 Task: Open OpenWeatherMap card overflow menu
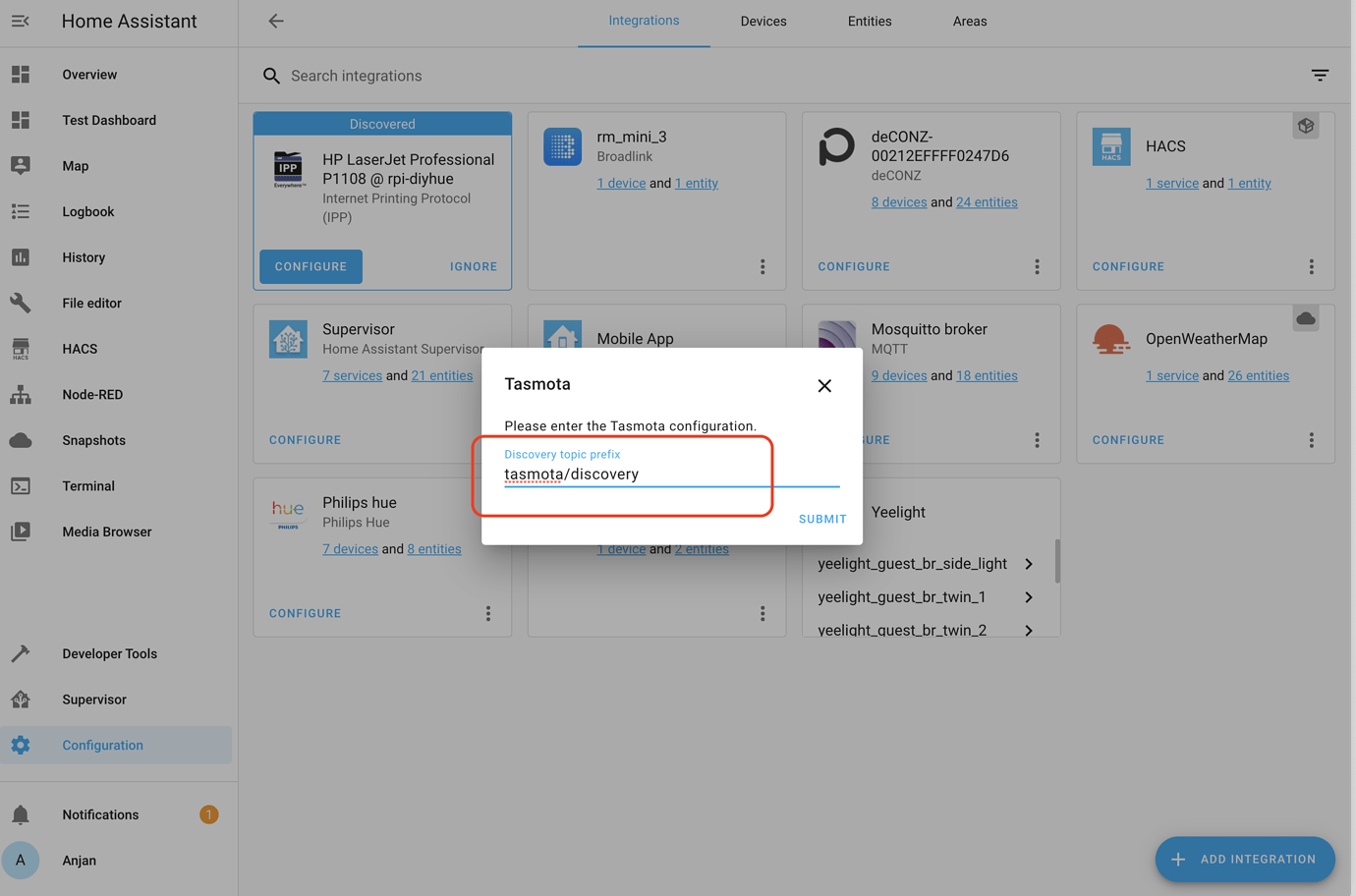pyautogui.click(x=1311, y=440)
